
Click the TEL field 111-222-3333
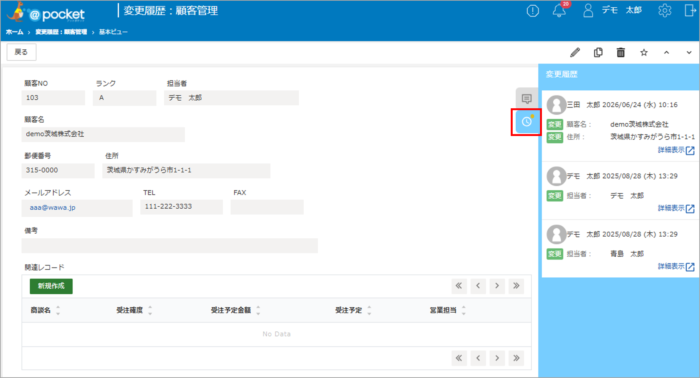click(x=182, y=207)
